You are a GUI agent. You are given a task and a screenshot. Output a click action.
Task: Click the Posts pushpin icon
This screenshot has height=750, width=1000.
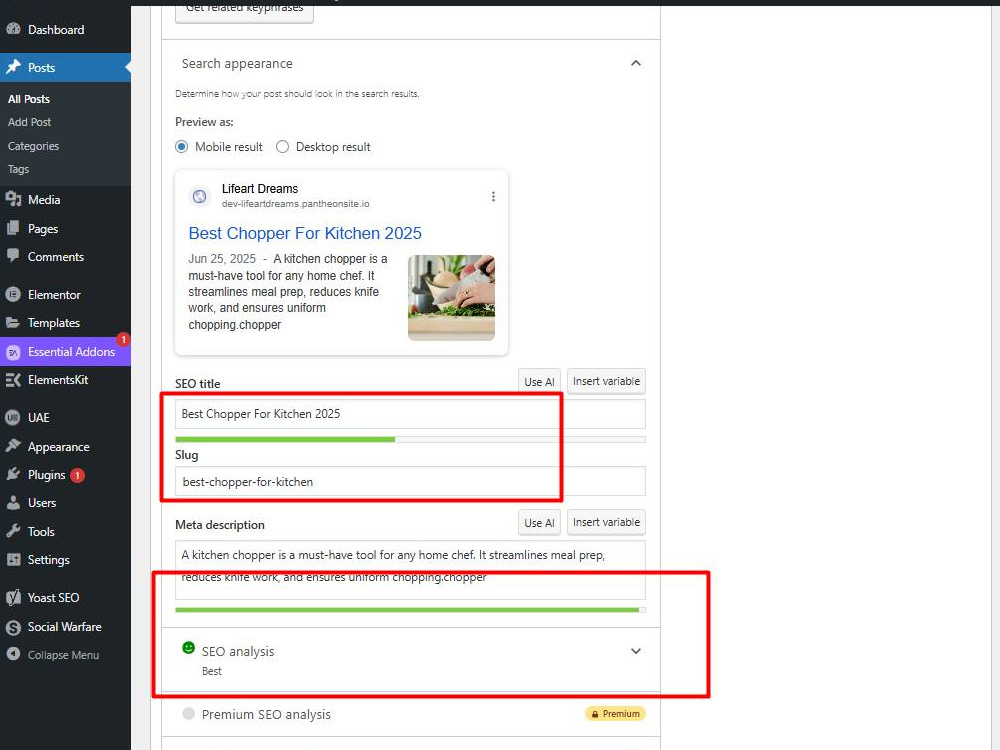[x=13, y=67]
